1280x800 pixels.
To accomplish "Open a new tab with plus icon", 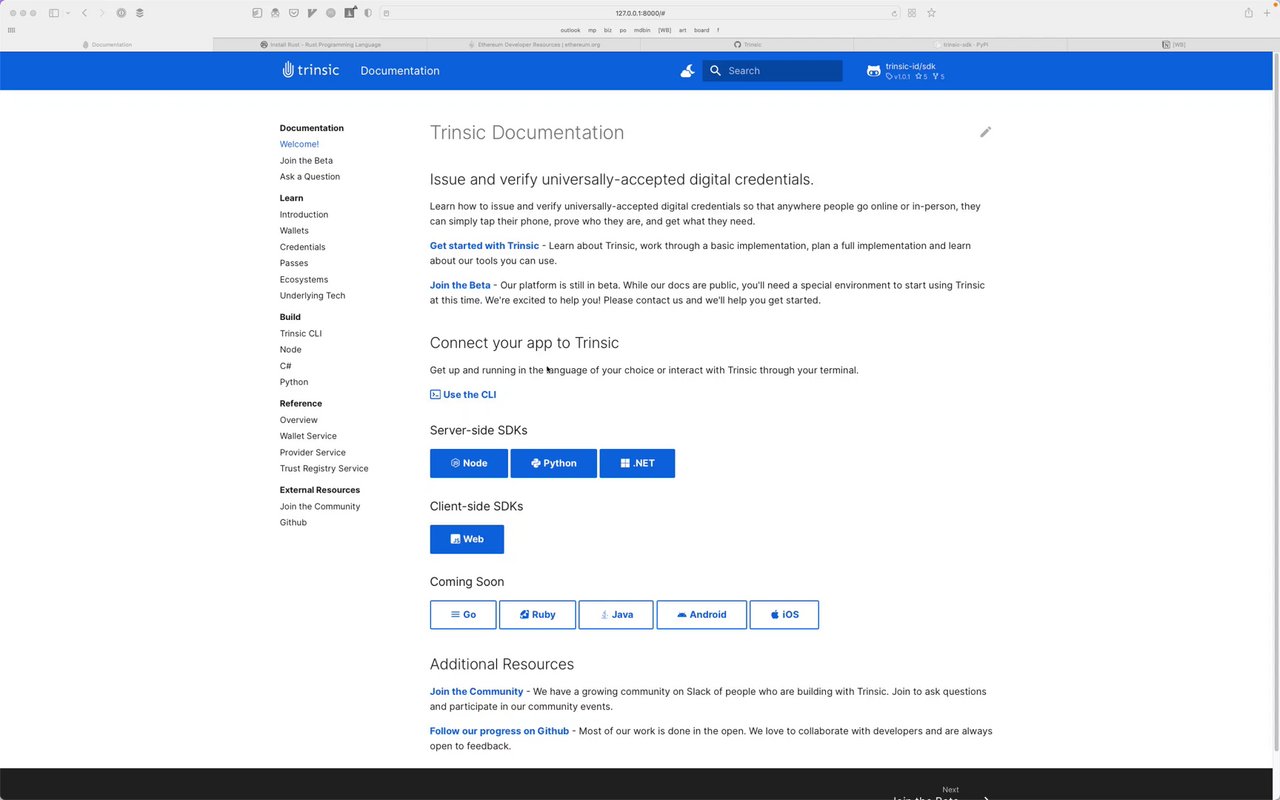I will pos(1267,13).
